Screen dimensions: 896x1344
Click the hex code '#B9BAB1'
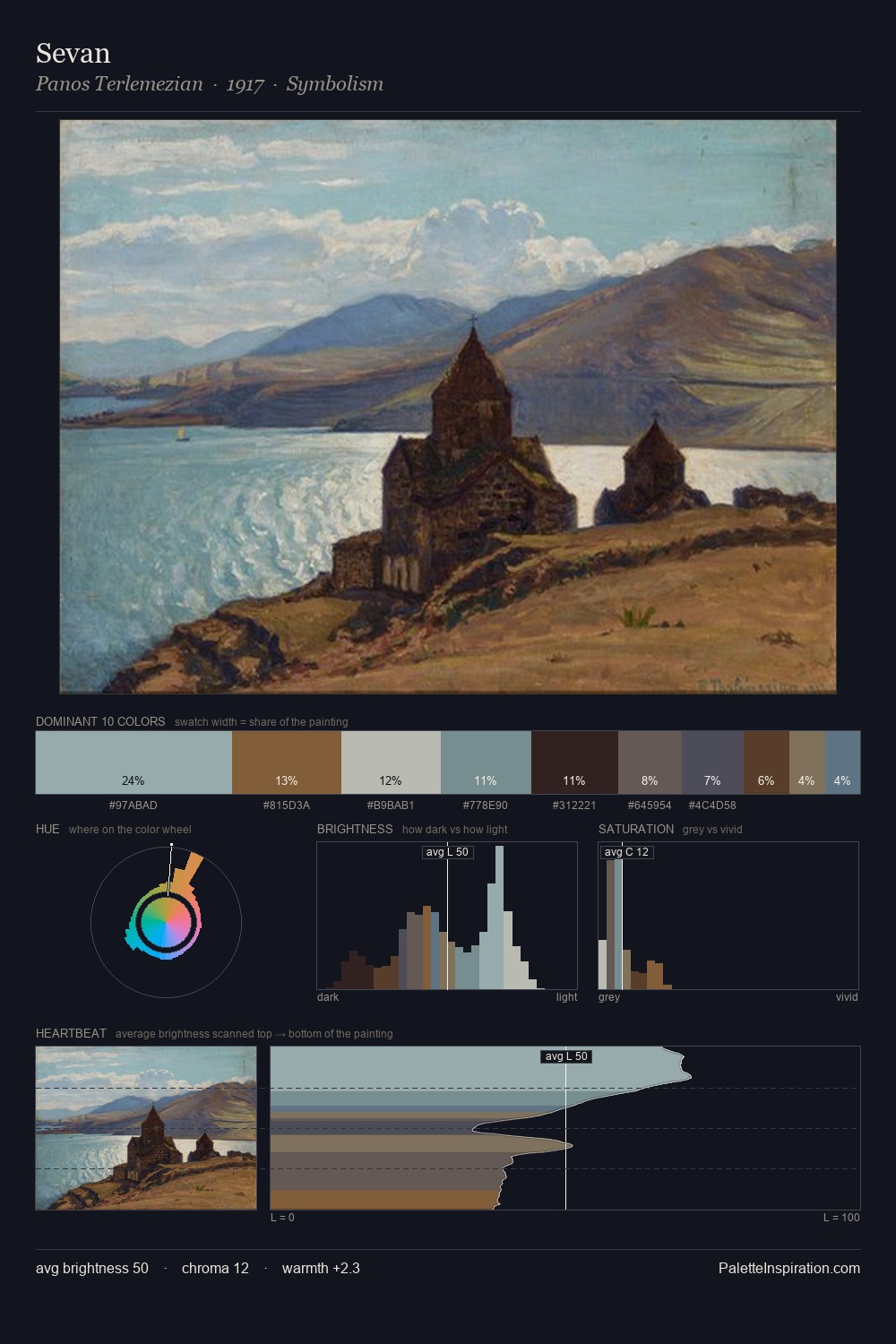pyautogui.click(x=391, y=806)
